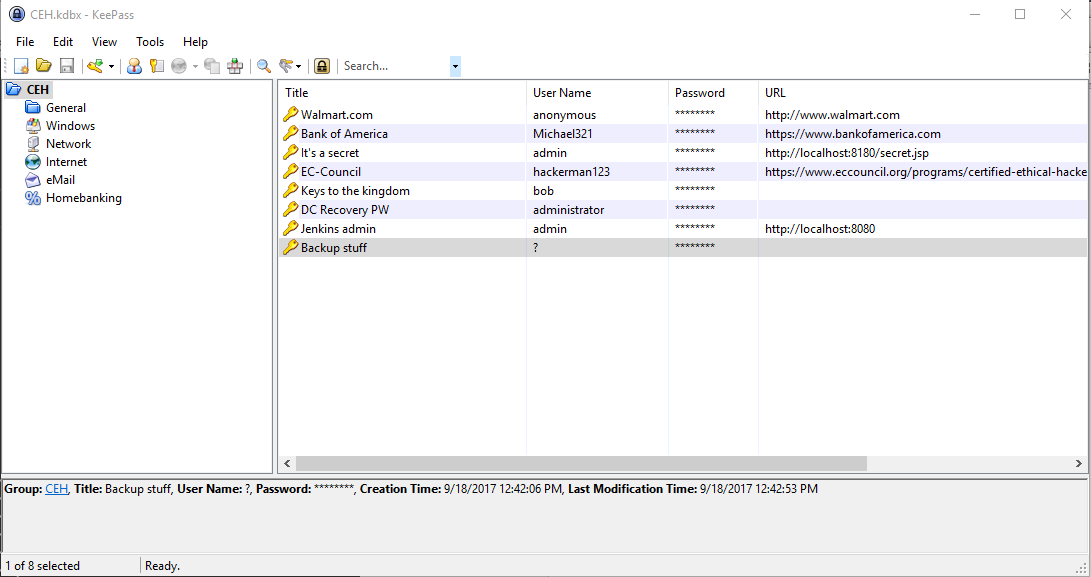Image resolution: width=1091 pixels, height=577 pixels.
Task: Open the Show Entries dropdown arrow
Action: [298, 67]
